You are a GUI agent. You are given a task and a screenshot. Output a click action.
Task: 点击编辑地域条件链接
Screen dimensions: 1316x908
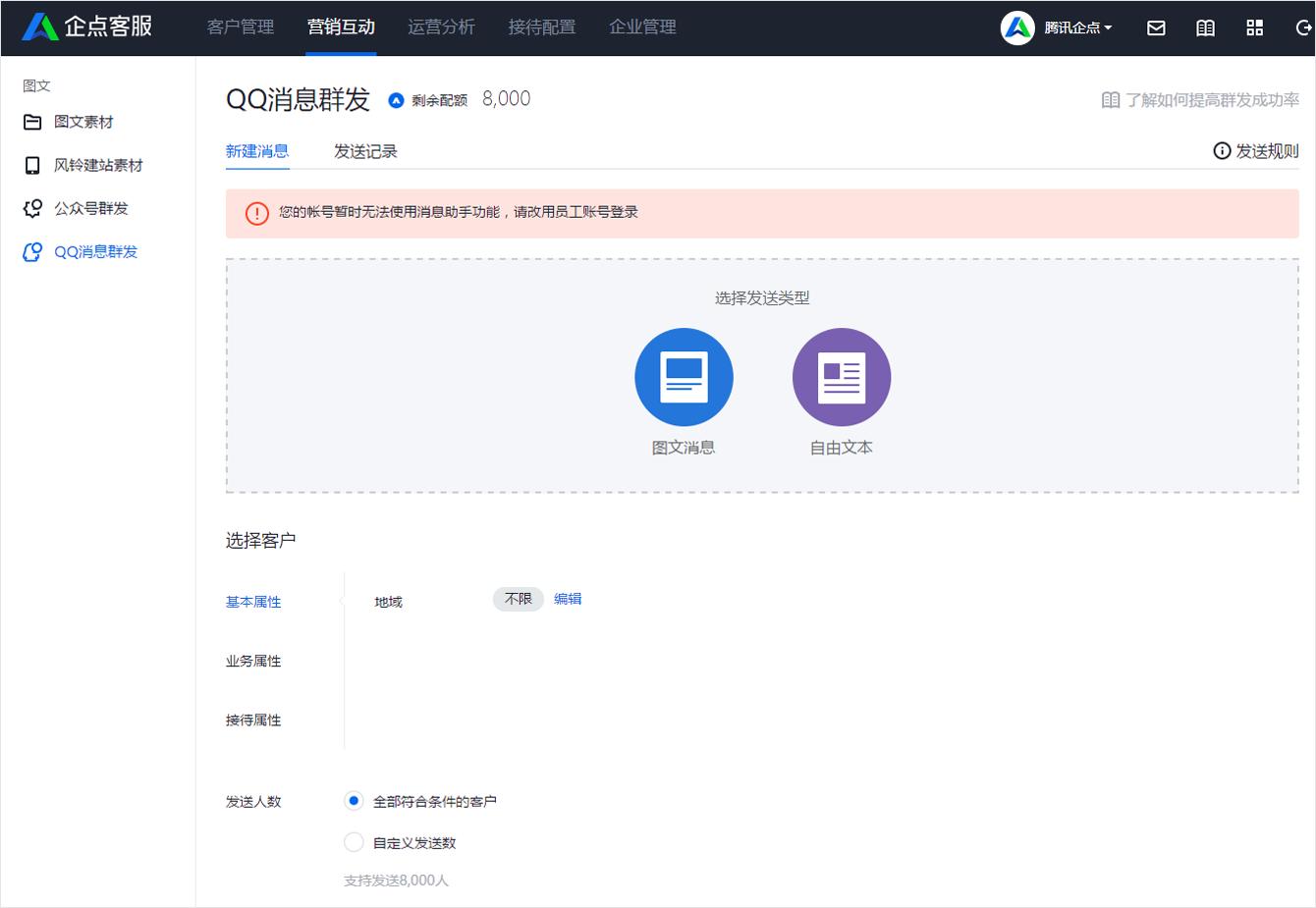[x=568, y=599]
